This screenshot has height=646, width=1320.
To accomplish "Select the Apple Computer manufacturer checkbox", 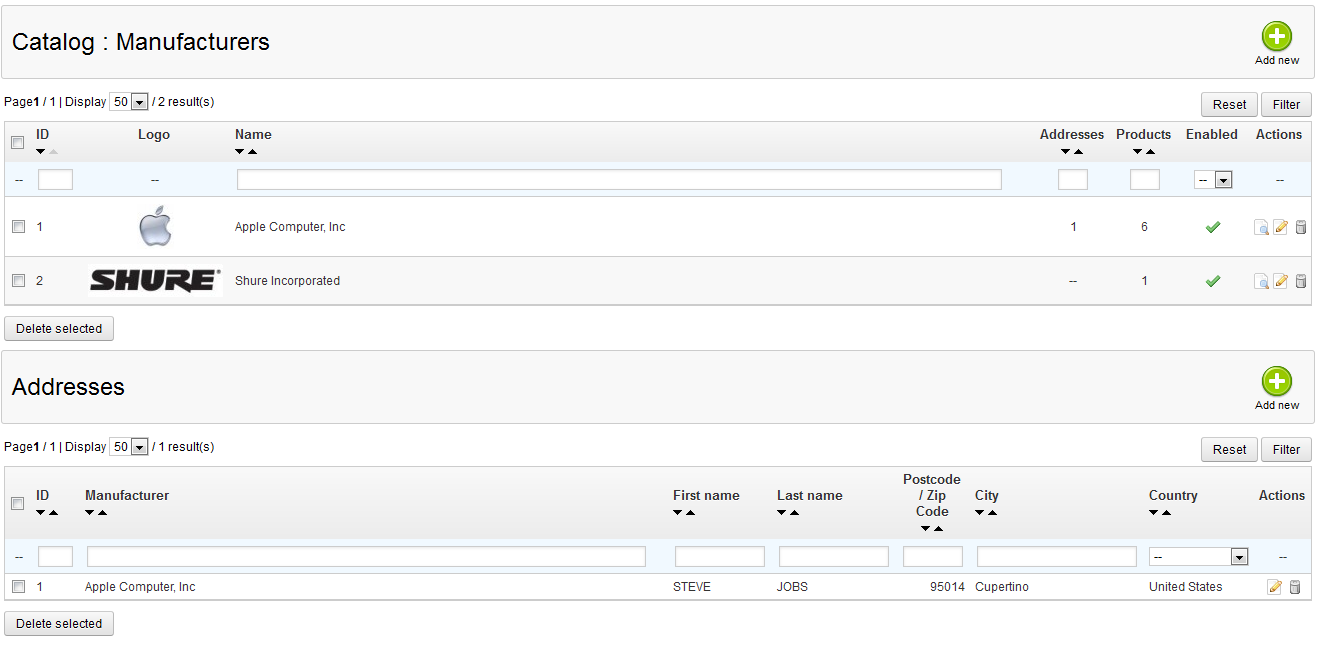I will tap(18, 227).
